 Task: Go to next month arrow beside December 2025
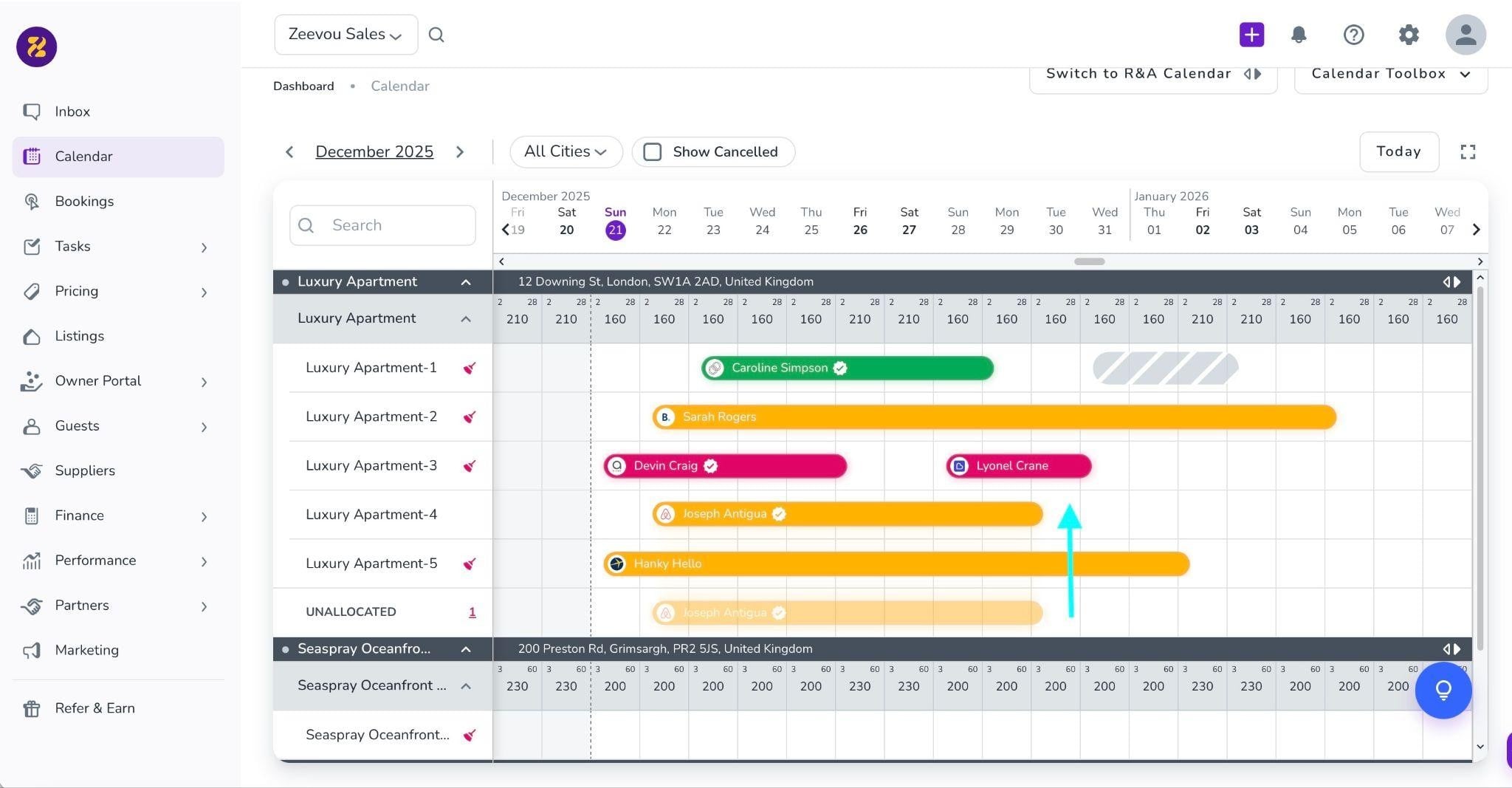click(460, 152)
